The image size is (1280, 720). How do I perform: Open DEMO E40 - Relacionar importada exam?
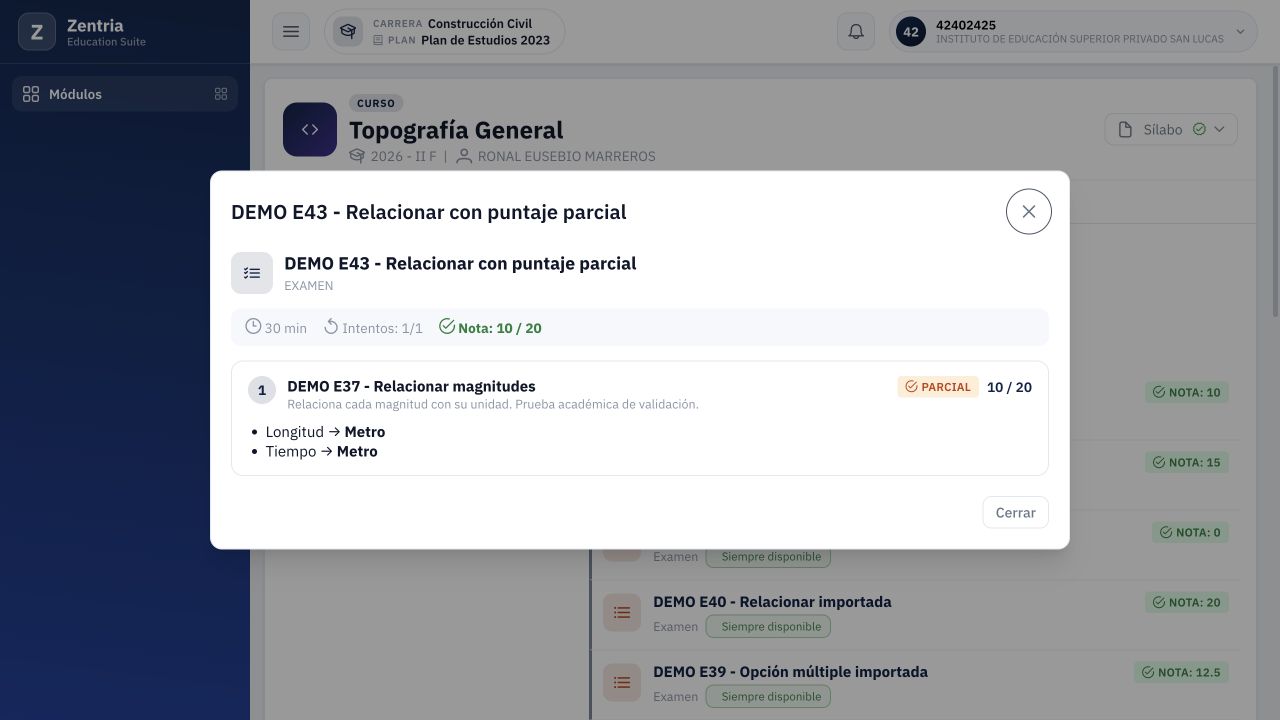[x=772, y=602]
